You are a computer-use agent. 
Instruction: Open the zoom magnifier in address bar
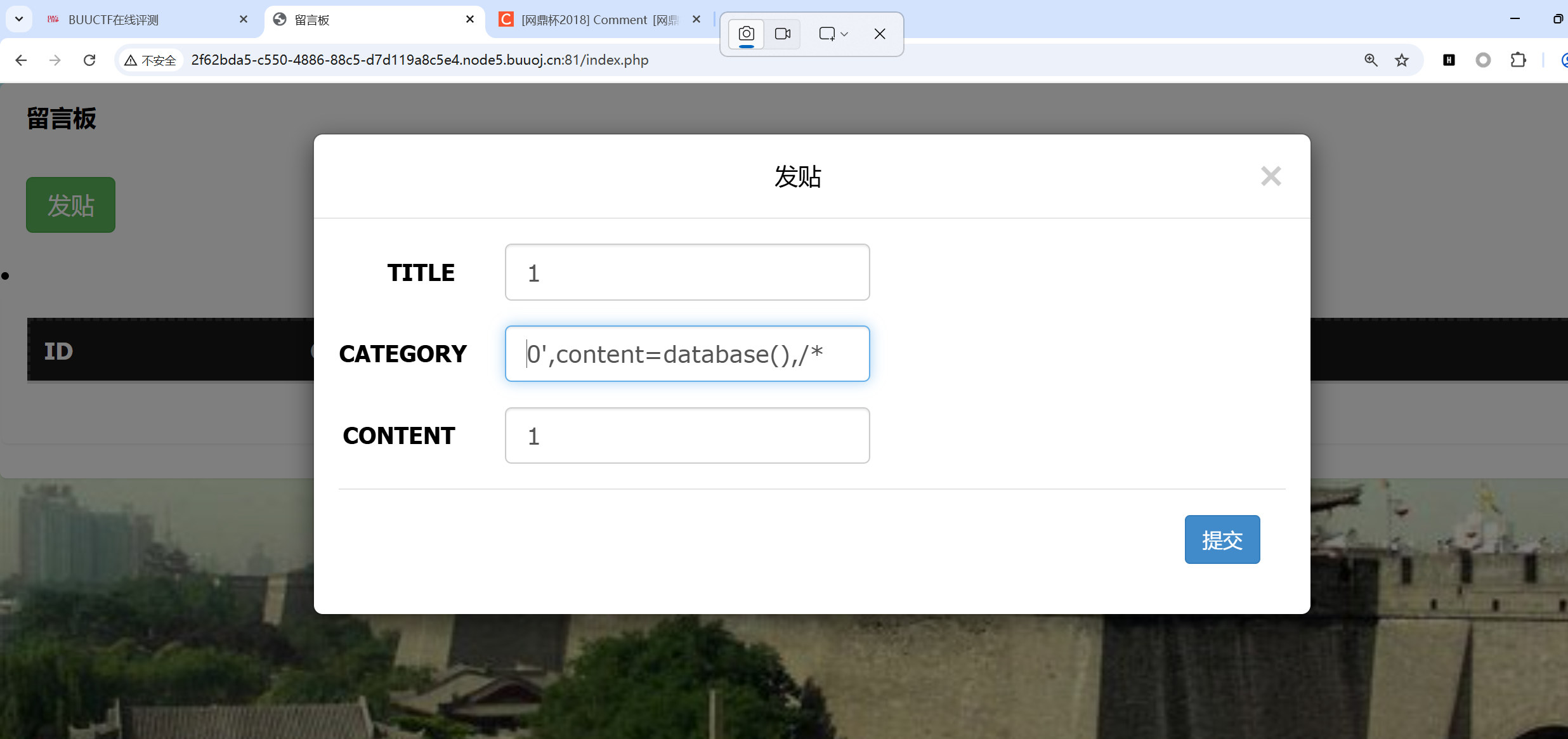click(x=1371, y=60)
